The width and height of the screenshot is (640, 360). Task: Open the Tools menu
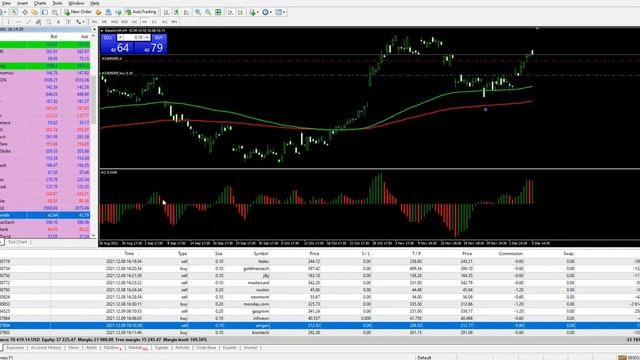click(58, 3)
